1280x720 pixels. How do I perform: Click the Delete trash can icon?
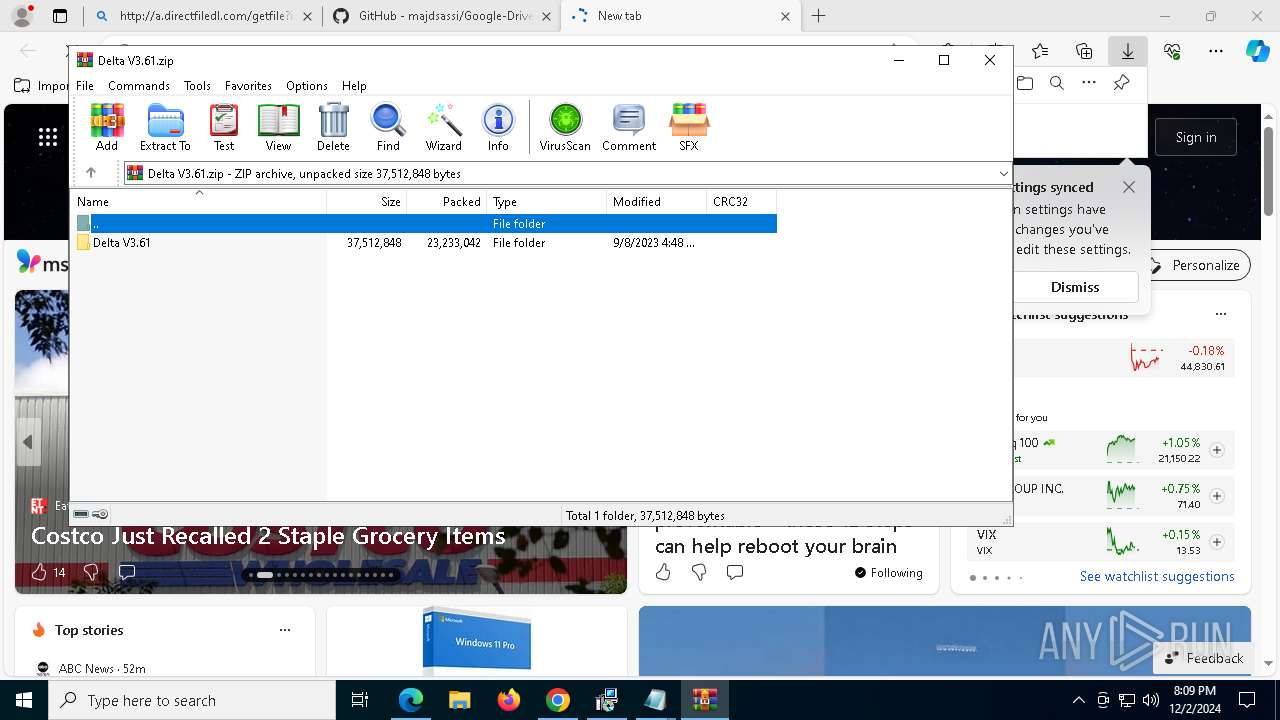(x=333, y=127)
